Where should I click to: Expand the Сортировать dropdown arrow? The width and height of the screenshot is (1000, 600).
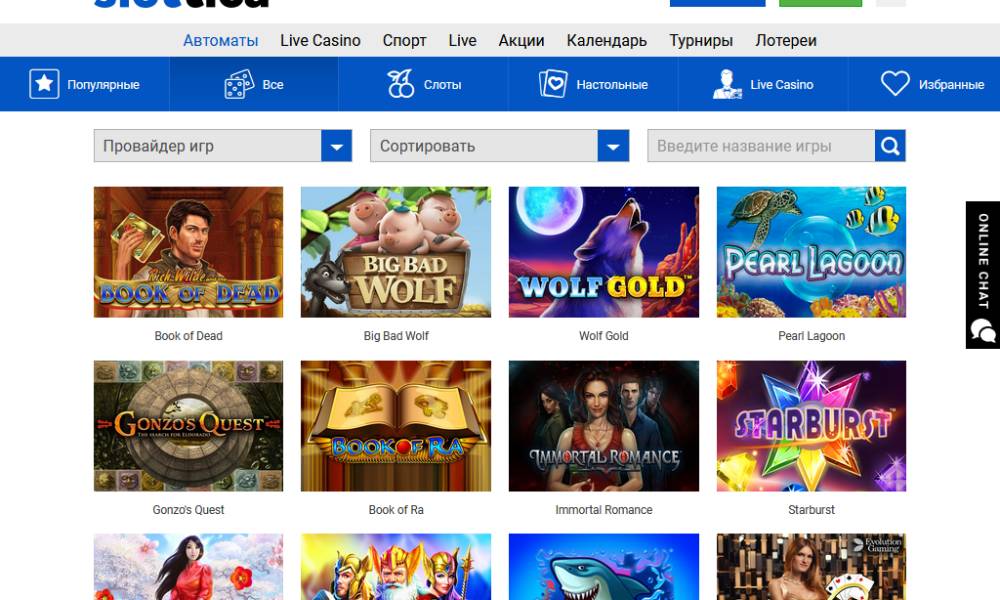click(x=614, y=146)
